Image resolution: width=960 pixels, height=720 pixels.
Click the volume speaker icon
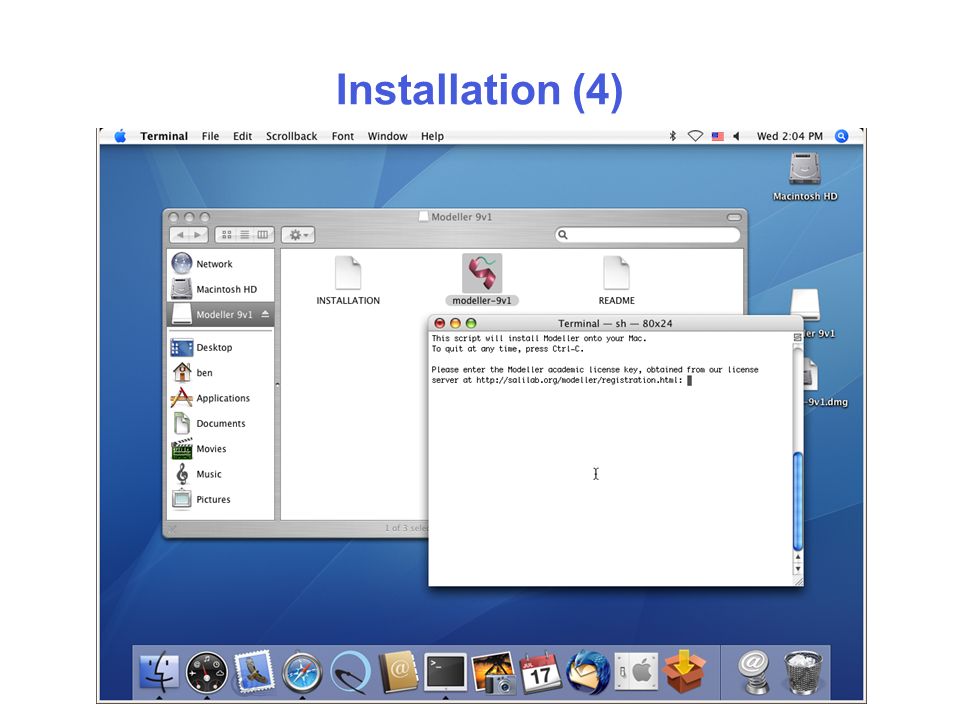(737, 136)
